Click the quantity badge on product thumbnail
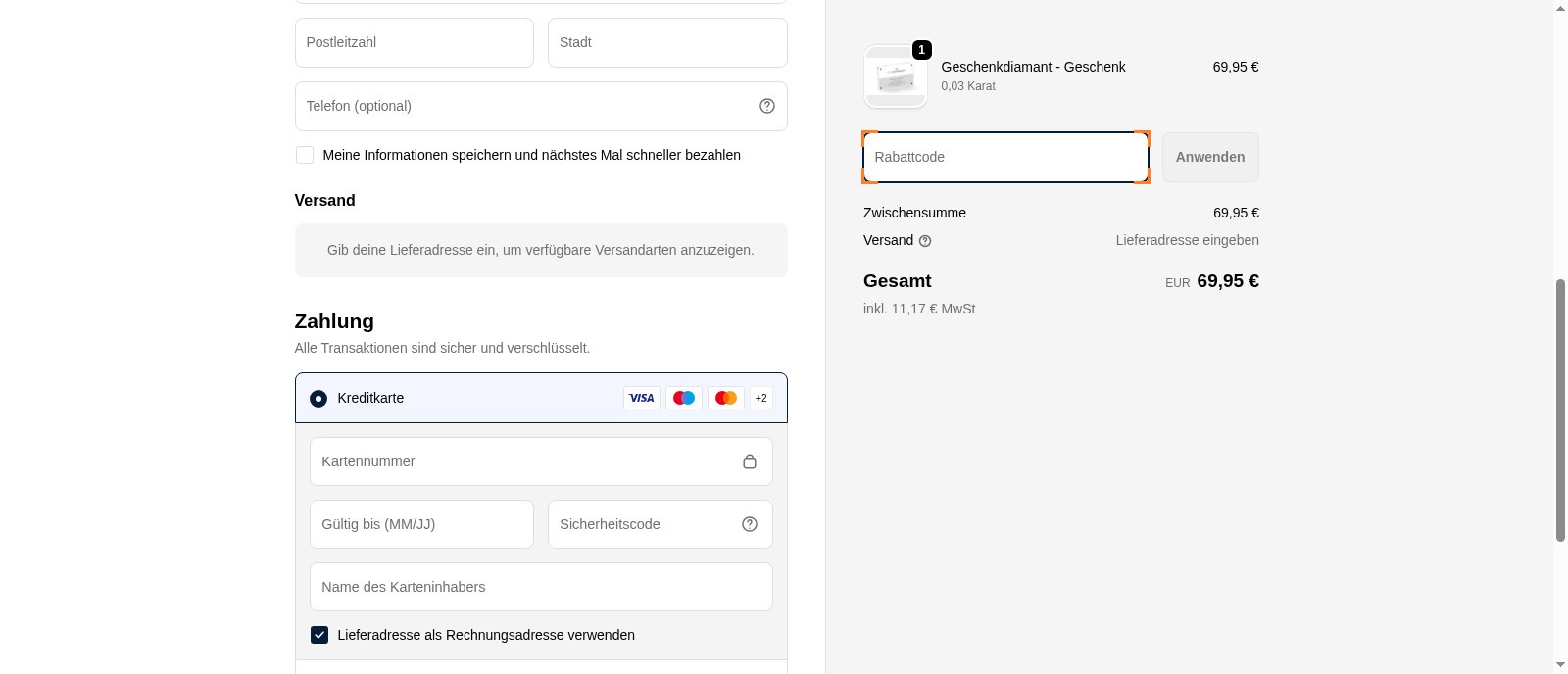Screen dimensions: 1568x674 (x=921, y=50)
